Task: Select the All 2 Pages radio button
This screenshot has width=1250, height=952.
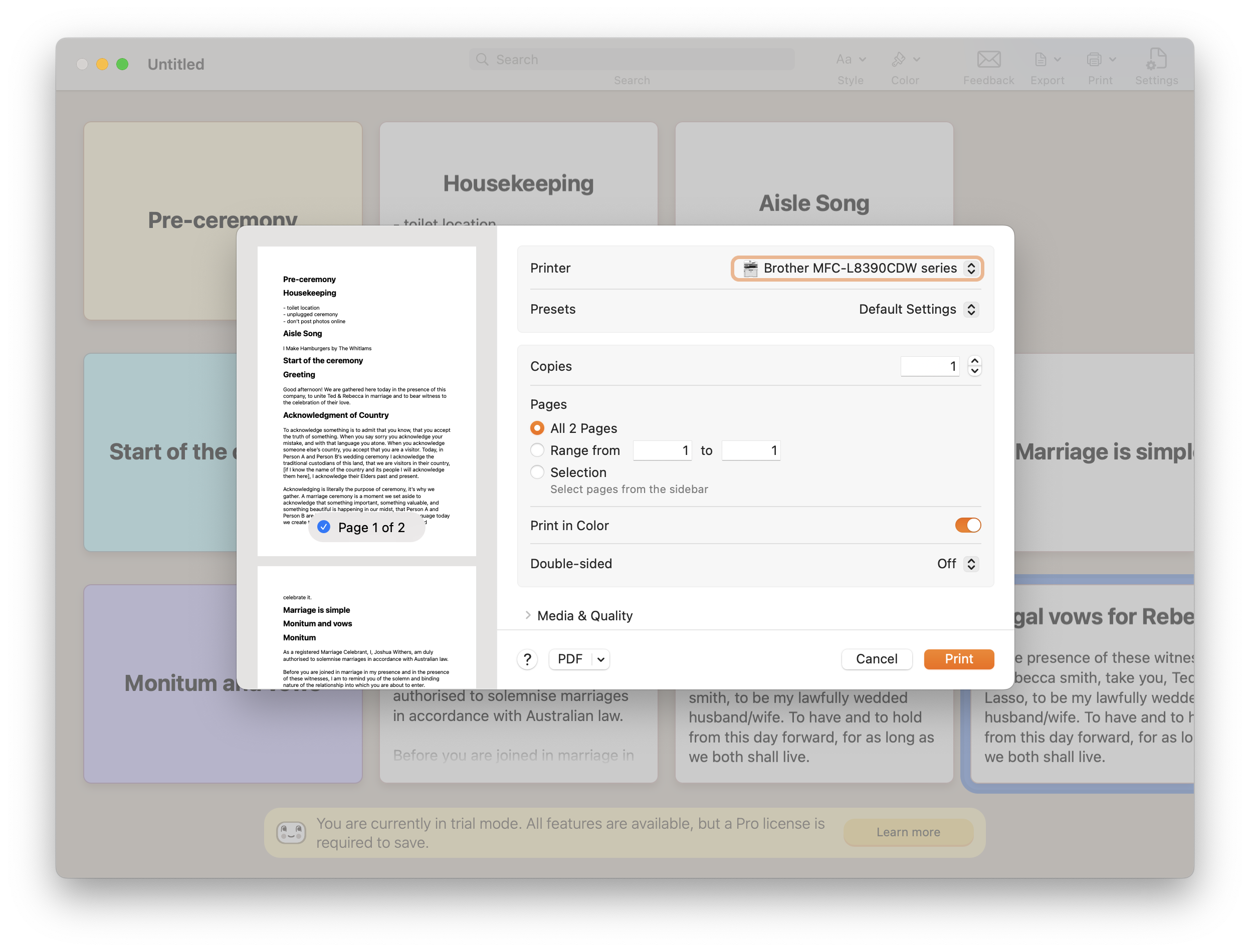Action: point(537,428)
